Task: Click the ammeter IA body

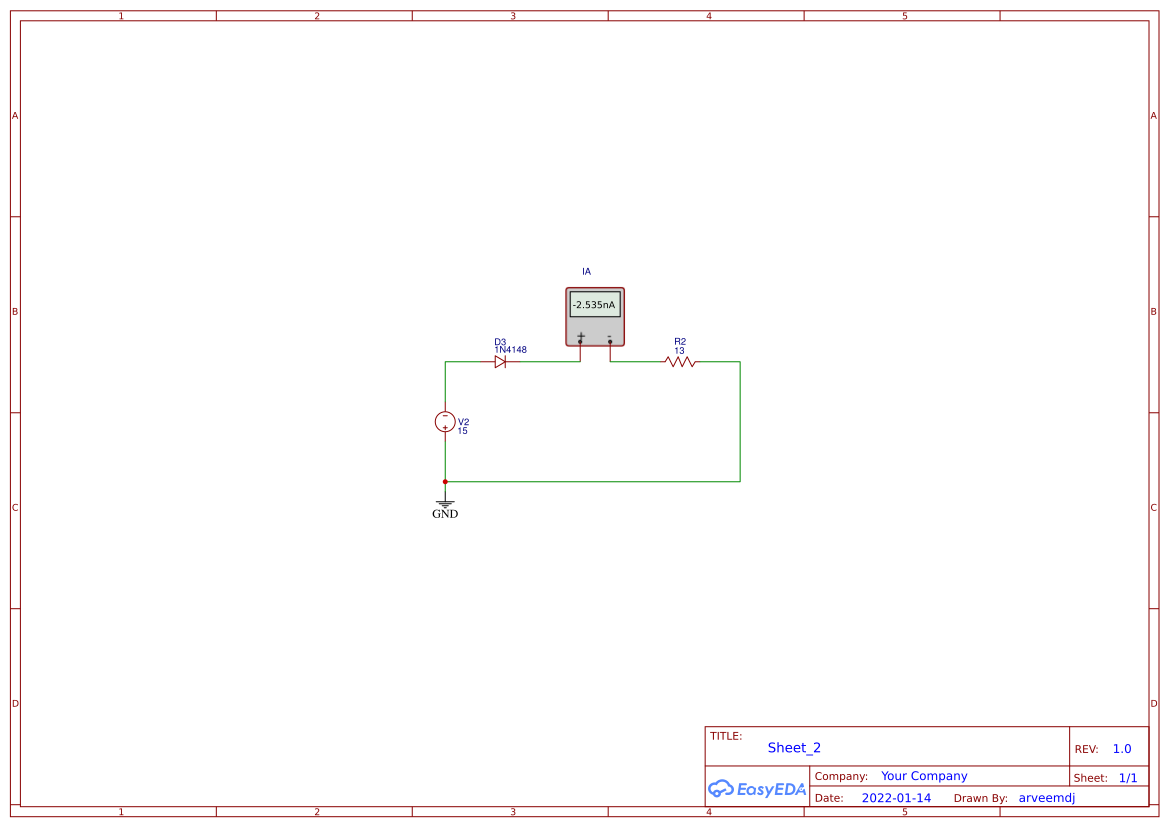Action: click(x=595, y=317)
